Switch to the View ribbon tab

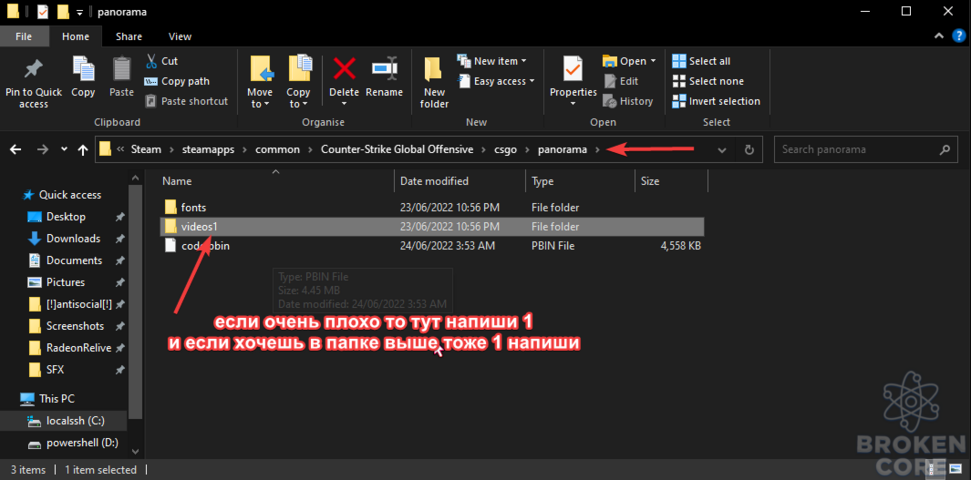click(x=180, y=37)
